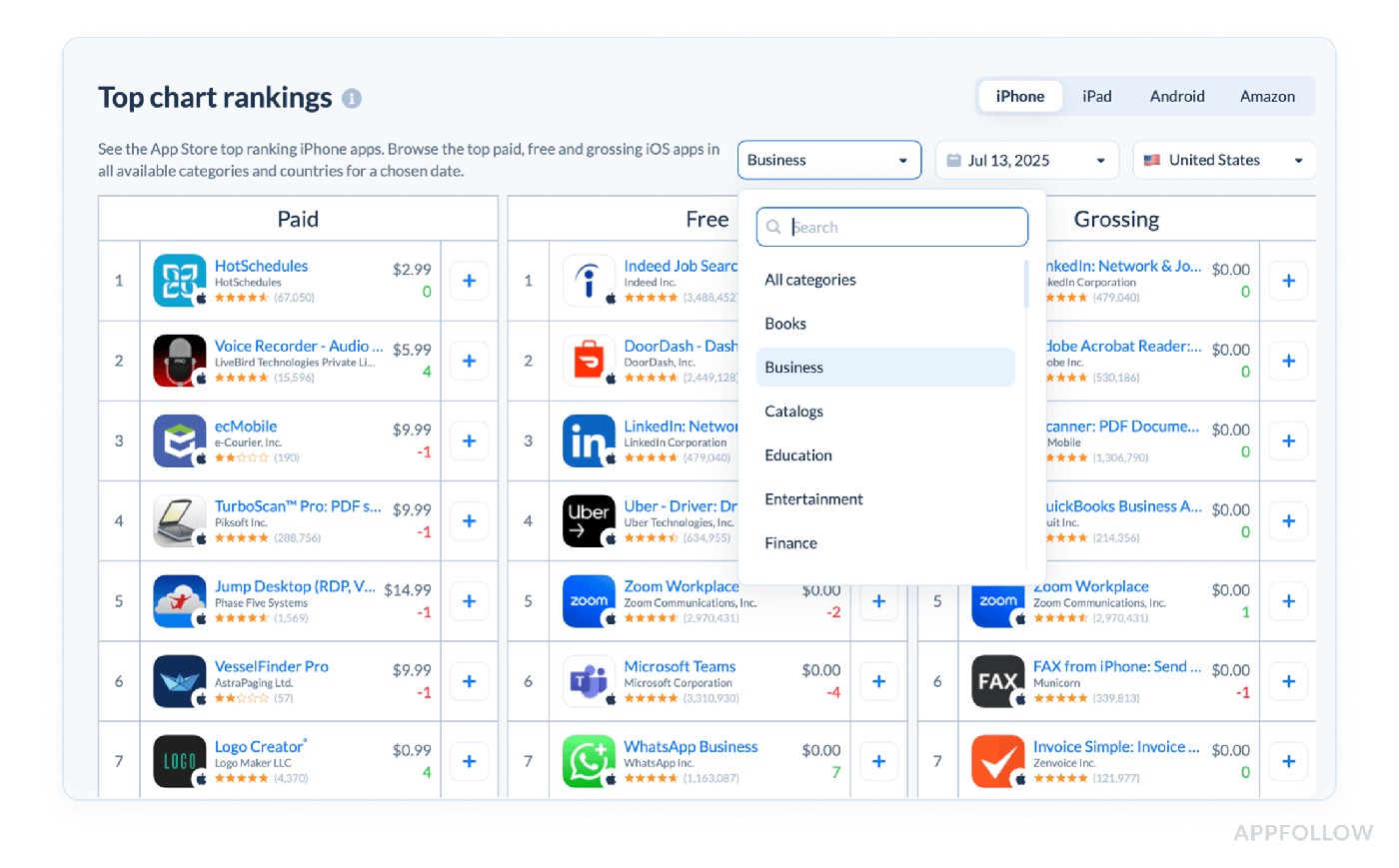
Task: Select Business category in the list
Action: tap(885, 368)
